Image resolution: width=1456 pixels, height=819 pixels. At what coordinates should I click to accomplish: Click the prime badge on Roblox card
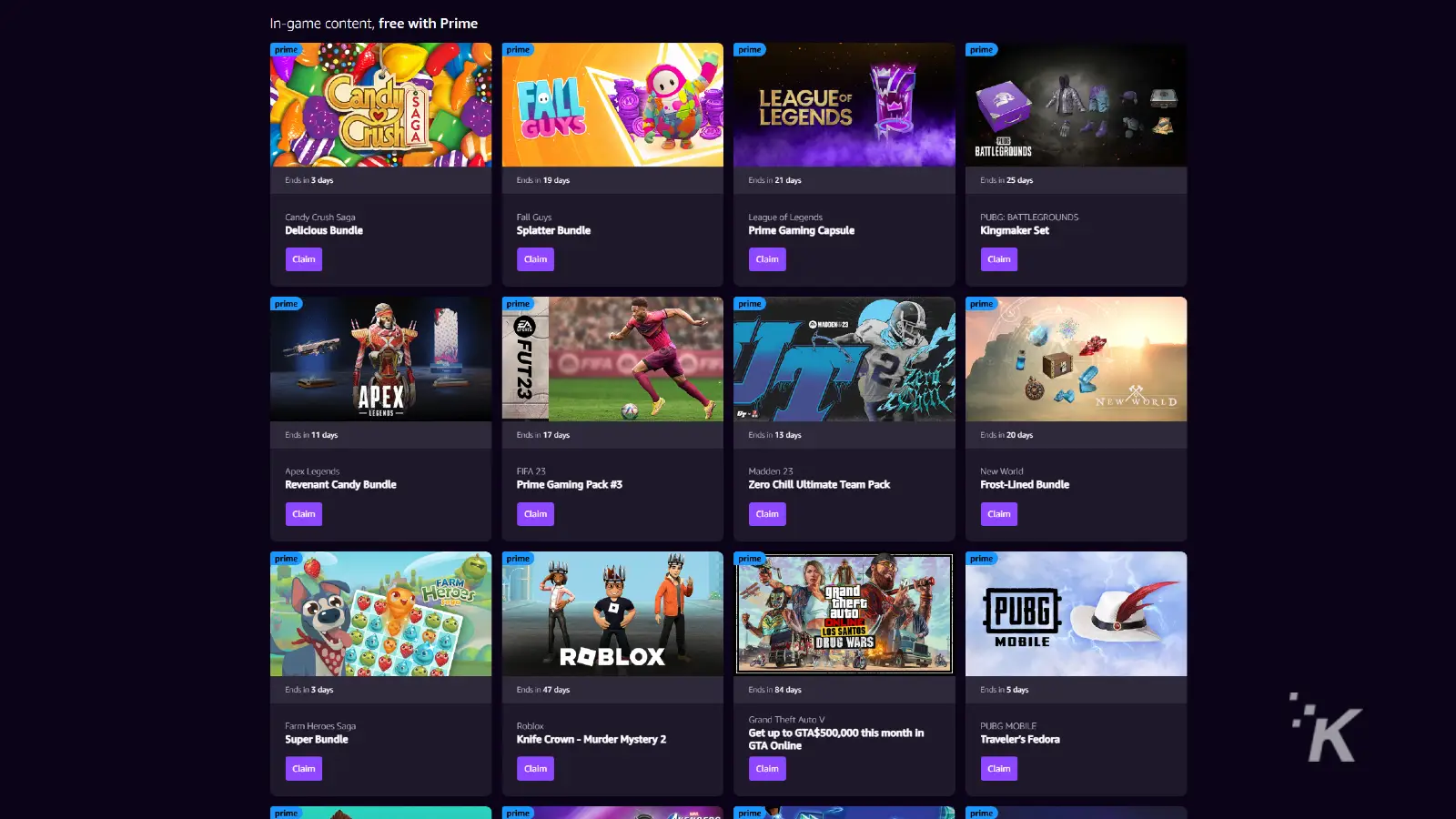tap(518, 559)
